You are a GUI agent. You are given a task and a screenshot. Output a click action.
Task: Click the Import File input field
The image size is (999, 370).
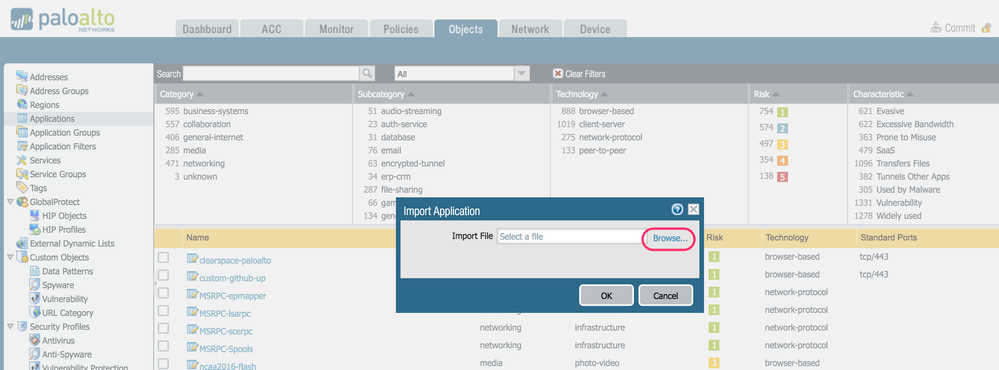tap(571, 237)
